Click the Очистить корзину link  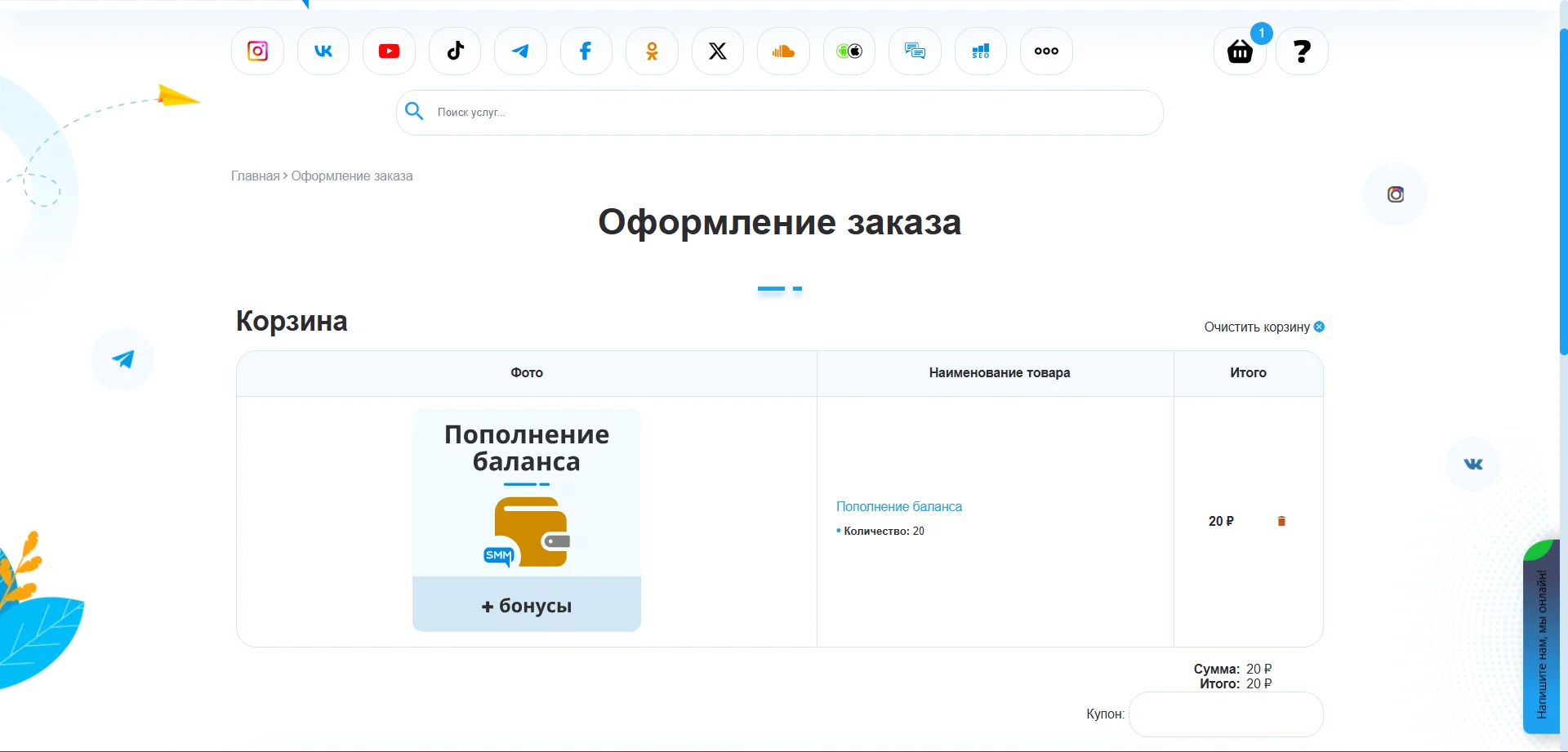1264,327
